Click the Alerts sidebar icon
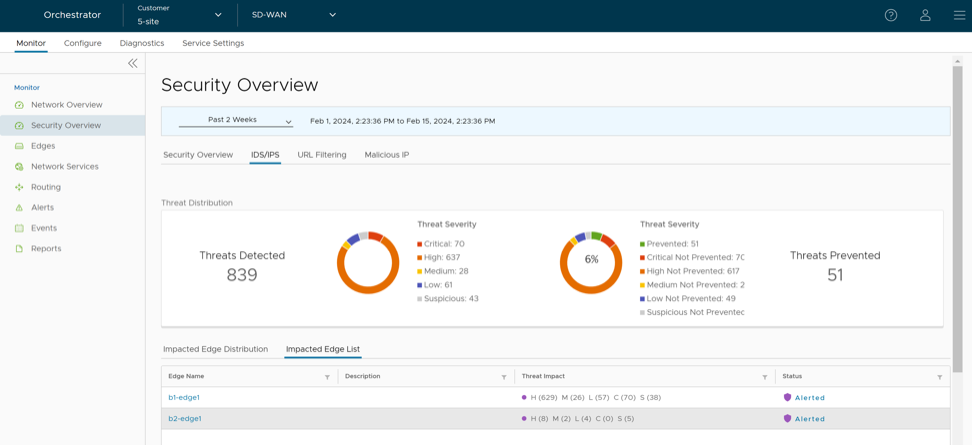The image size is (972, 445). (19, 208)
